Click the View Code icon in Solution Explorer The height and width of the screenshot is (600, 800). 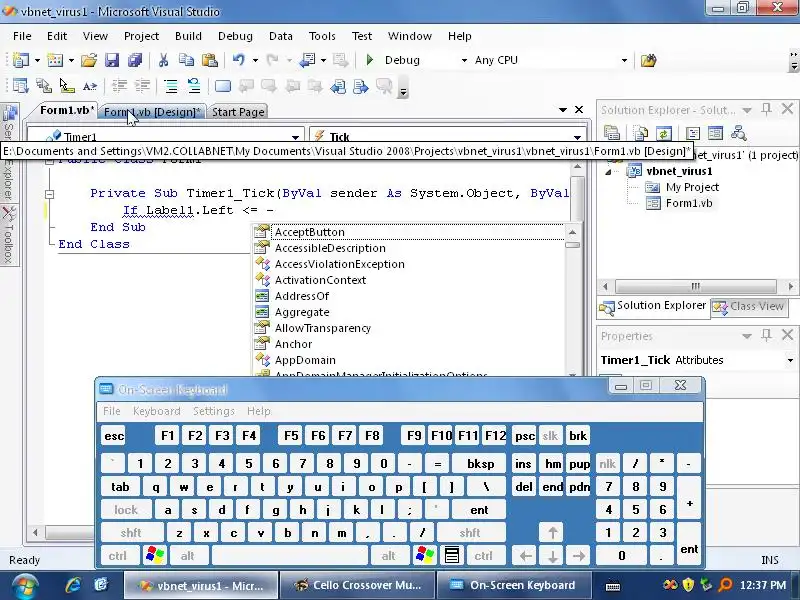tap(693, 134)
